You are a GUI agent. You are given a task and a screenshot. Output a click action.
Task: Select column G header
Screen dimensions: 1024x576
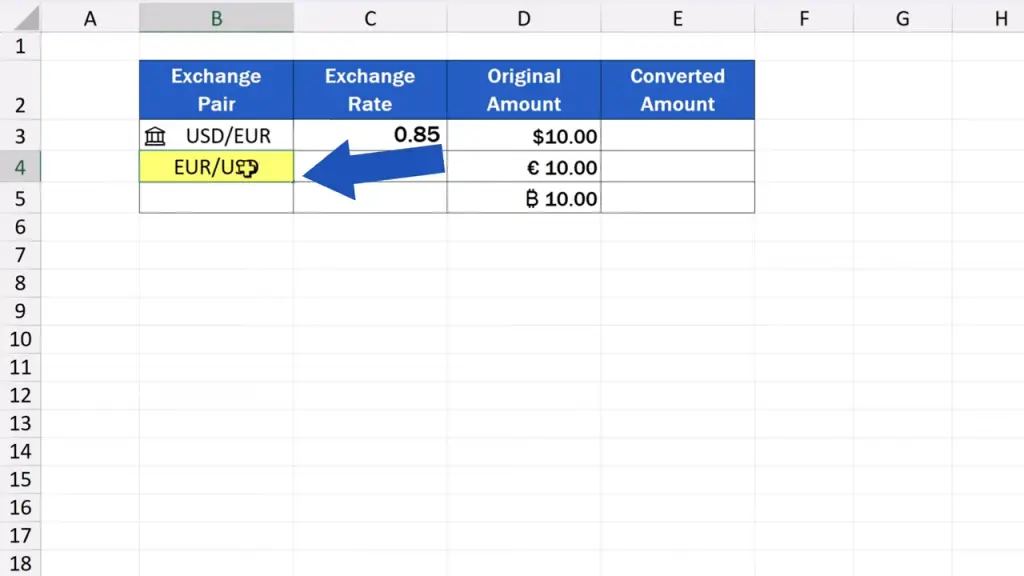902,17
